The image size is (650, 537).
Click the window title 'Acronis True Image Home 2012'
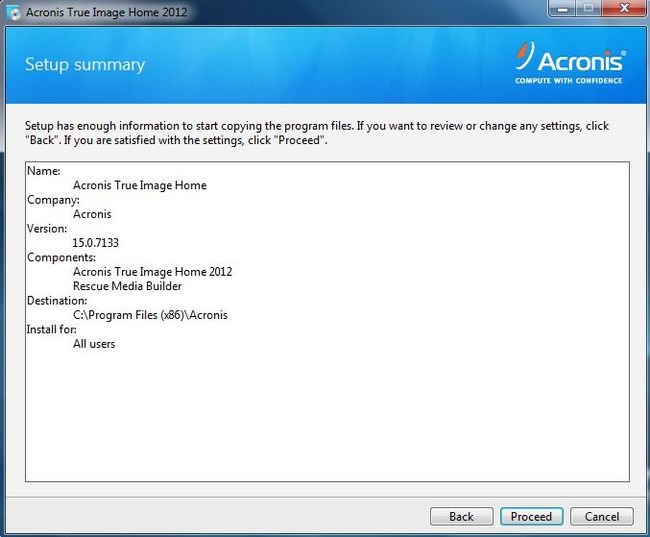[107, 12]
